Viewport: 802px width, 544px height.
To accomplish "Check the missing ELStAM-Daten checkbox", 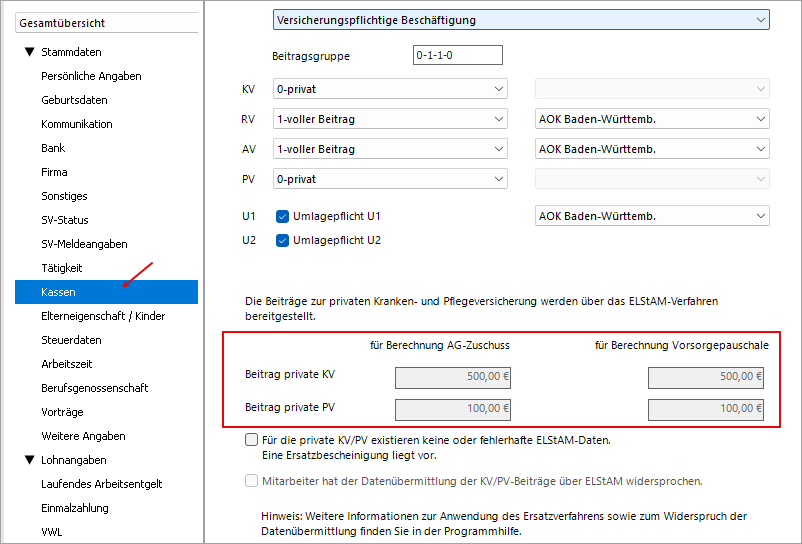I will coord(251,439).
